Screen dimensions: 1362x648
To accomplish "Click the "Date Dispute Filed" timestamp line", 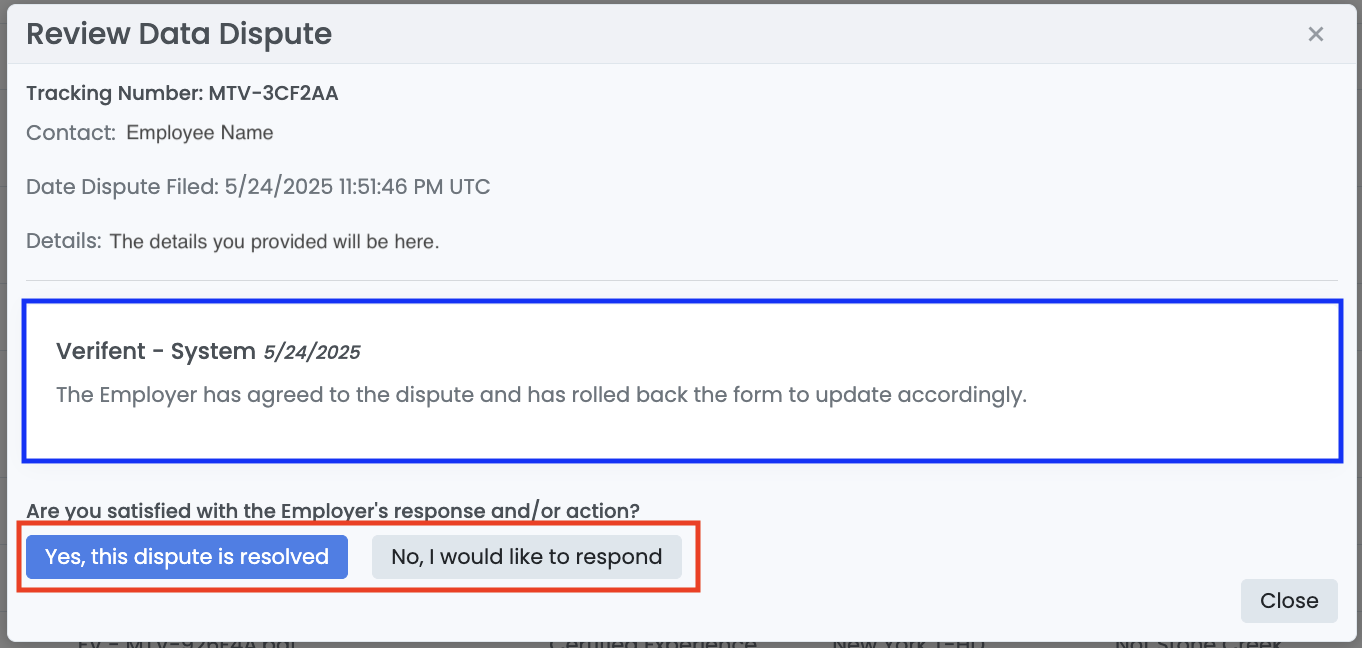I will [258, 187].
